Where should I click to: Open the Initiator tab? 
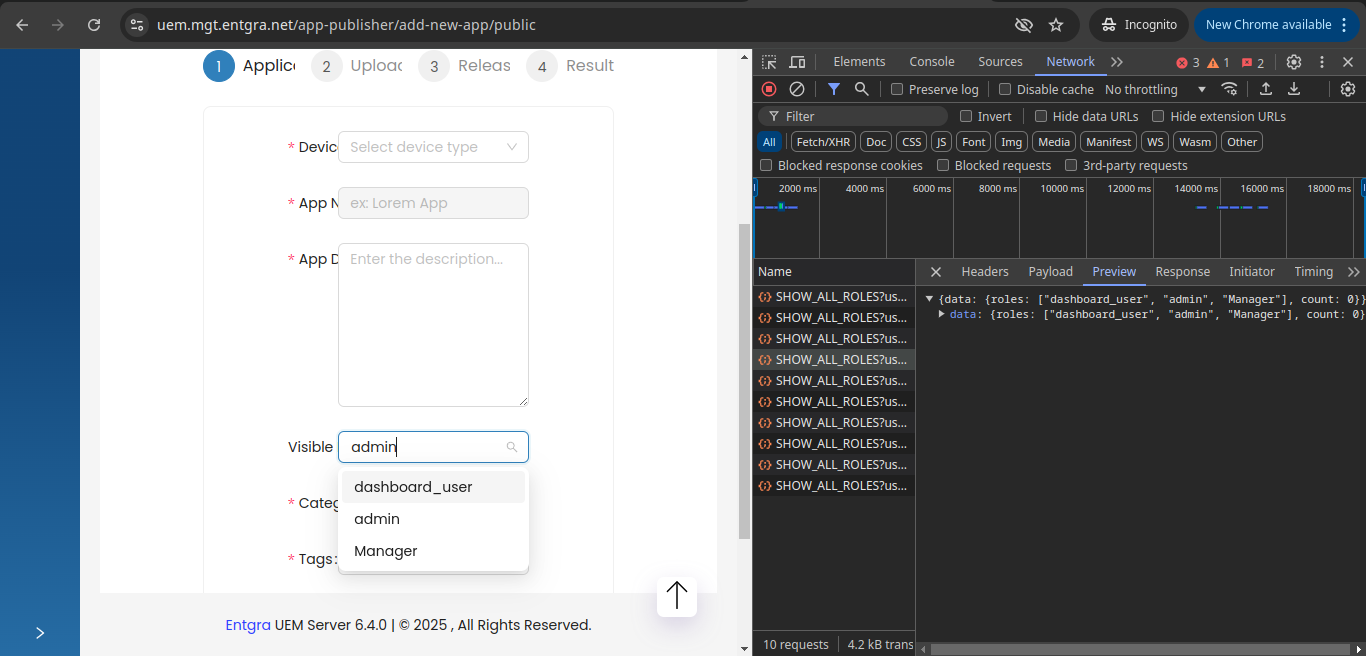click(x=1252, y=272)
